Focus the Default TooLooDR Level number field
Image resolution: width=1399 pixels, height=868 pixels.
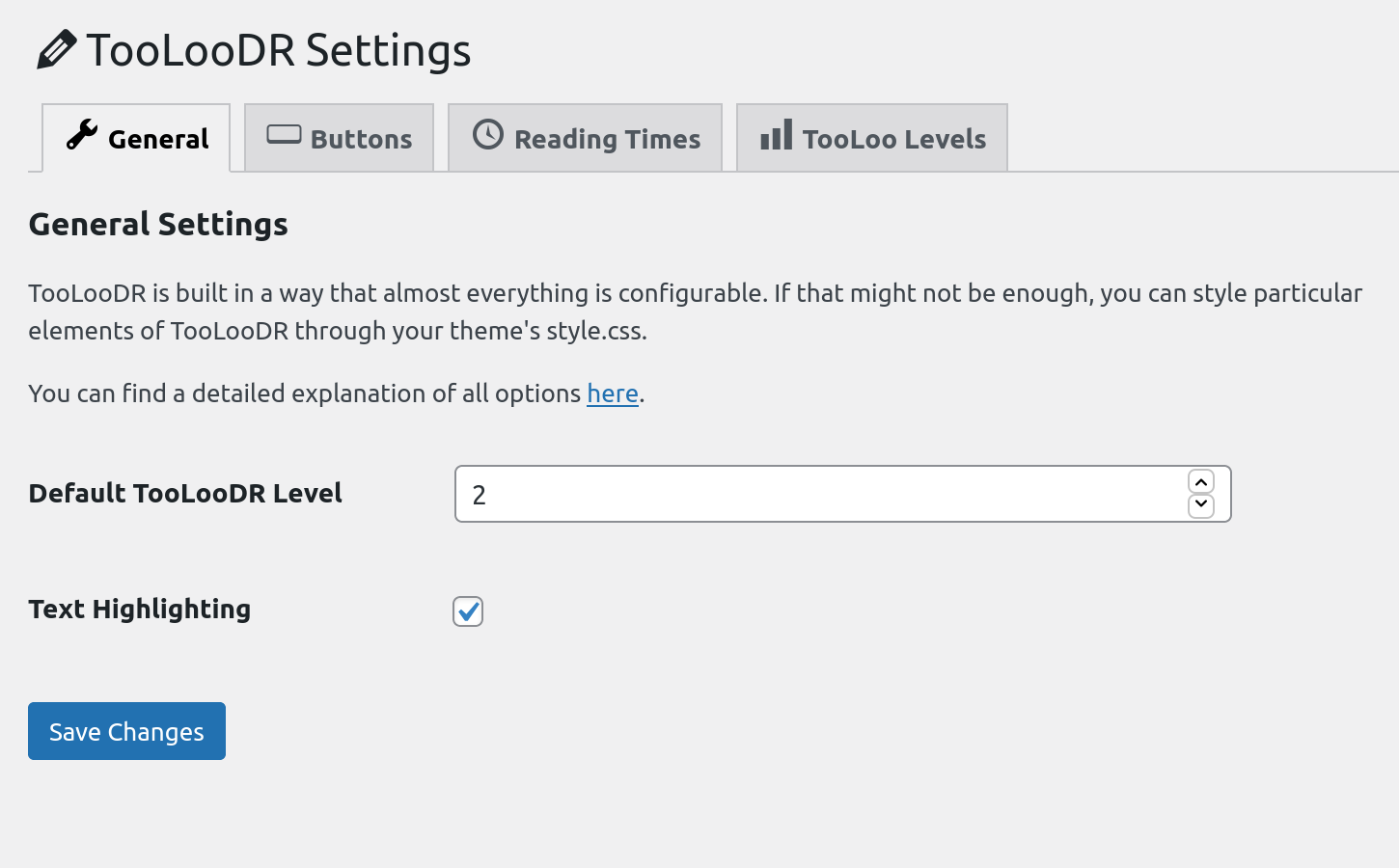pos(820,495)
